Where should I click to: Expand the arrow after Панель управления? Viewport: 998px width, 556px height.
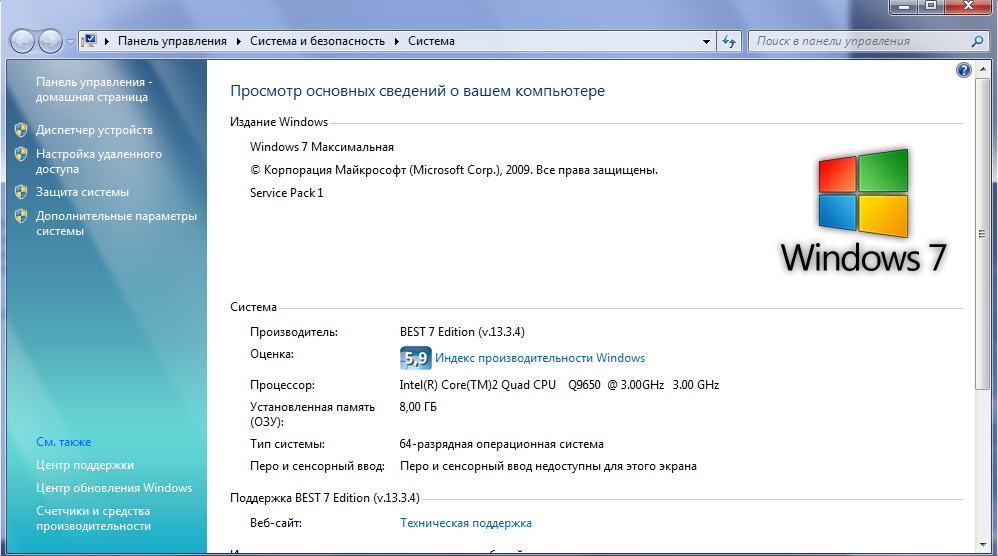point(239,41)
